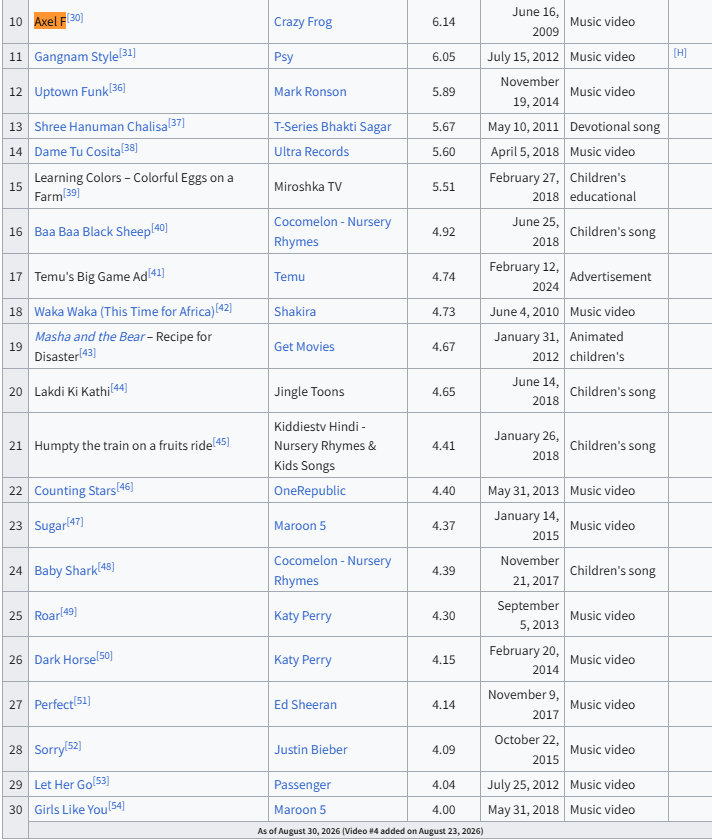Open Katy Perry link in Roar row
712x840 pixels.
pyautogui.click(x=303, y=616)
